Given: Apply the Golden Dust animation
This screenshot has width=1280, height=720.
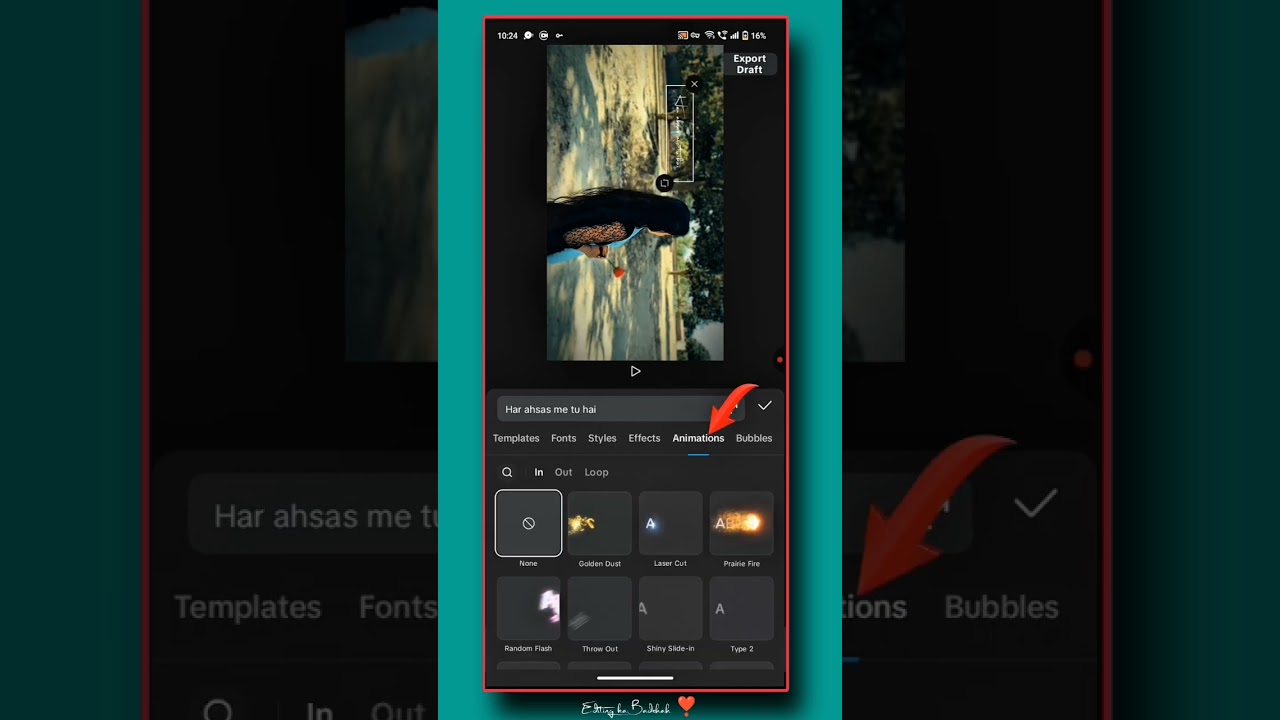Looking at the screenshot, I should tap(600, 523).
